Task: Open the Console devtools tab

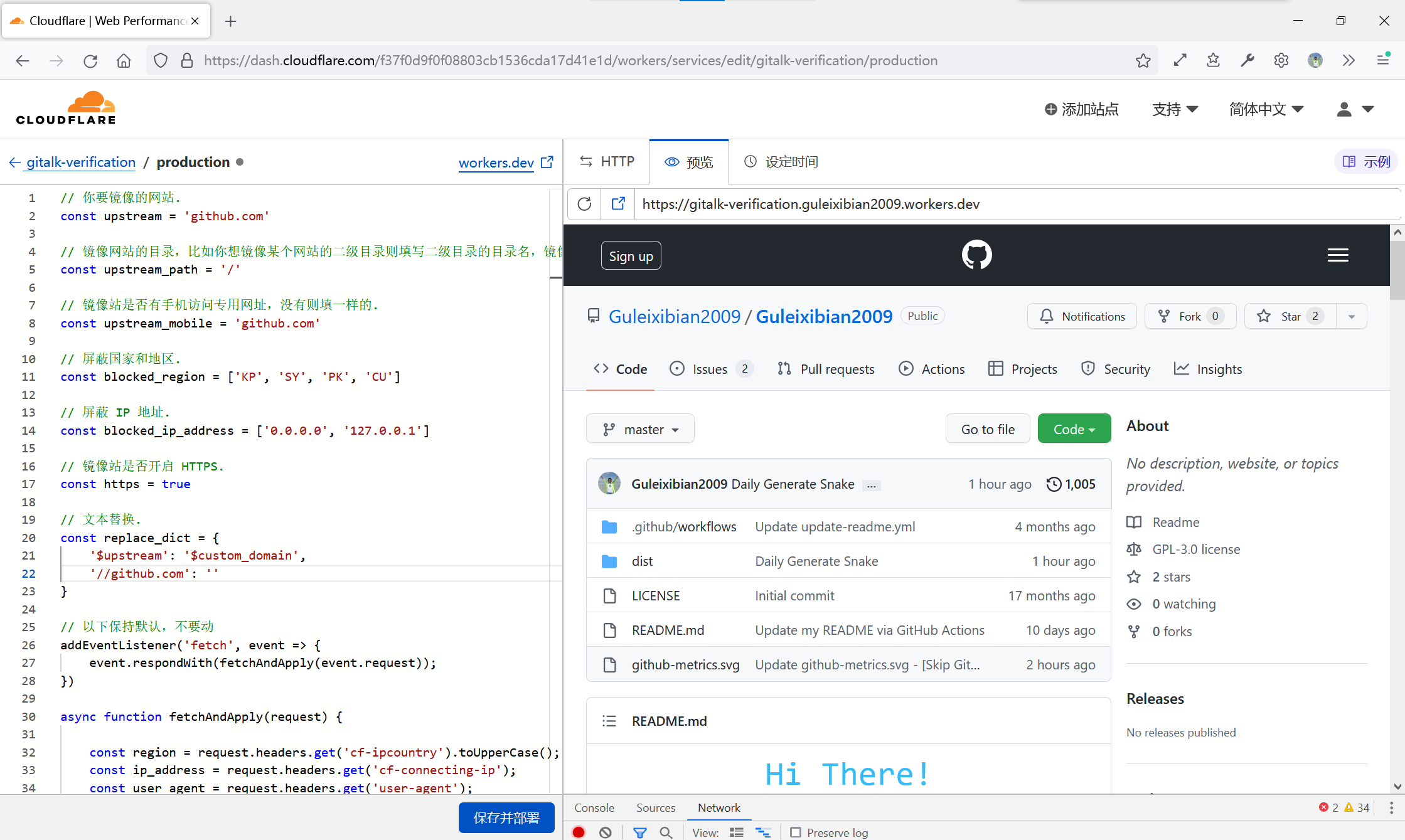Action: [x=594, y=807]
